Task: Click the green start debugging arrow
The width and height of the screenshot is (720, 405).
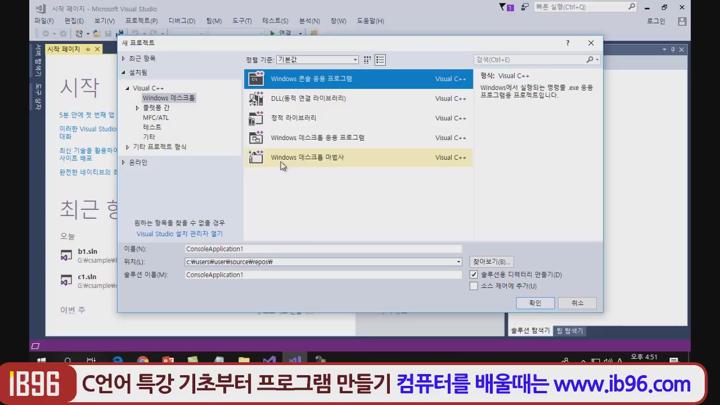Action: [272, 33]
